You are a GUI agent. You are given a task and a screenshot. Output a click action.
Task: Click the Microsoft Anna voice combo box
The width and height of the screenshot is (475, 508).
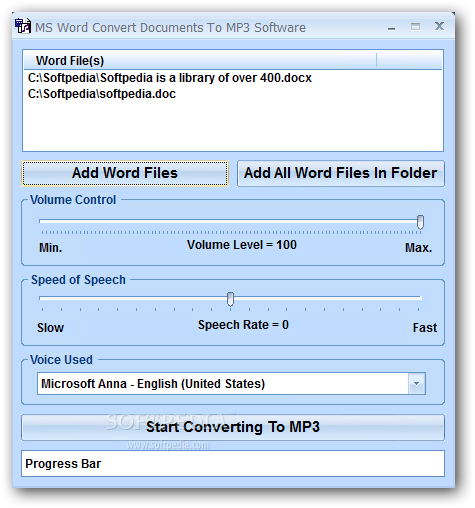coord(231,384)
